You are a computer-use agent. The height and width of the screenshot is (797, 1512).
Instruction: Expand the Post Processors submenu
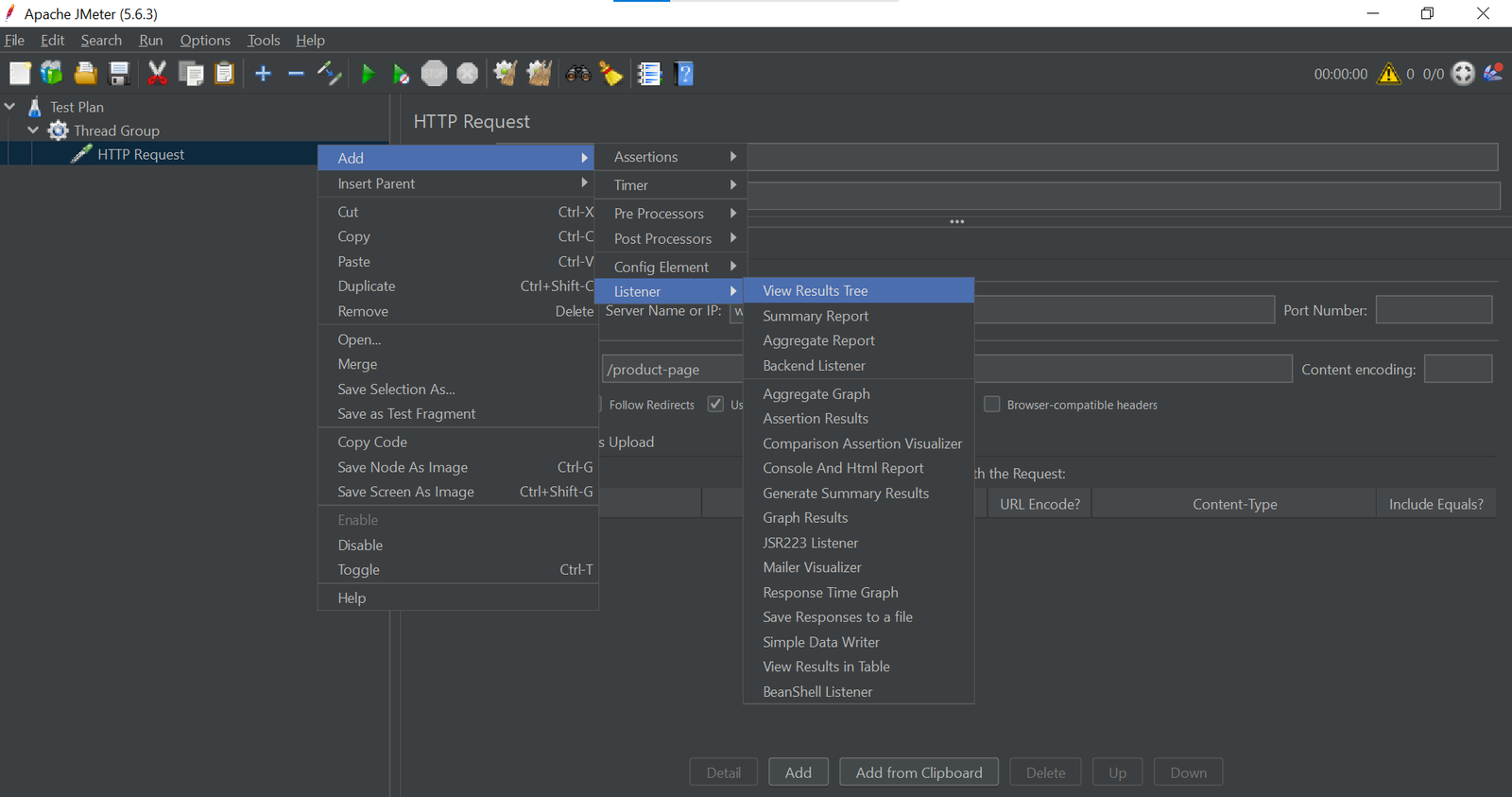pos(671,239)
